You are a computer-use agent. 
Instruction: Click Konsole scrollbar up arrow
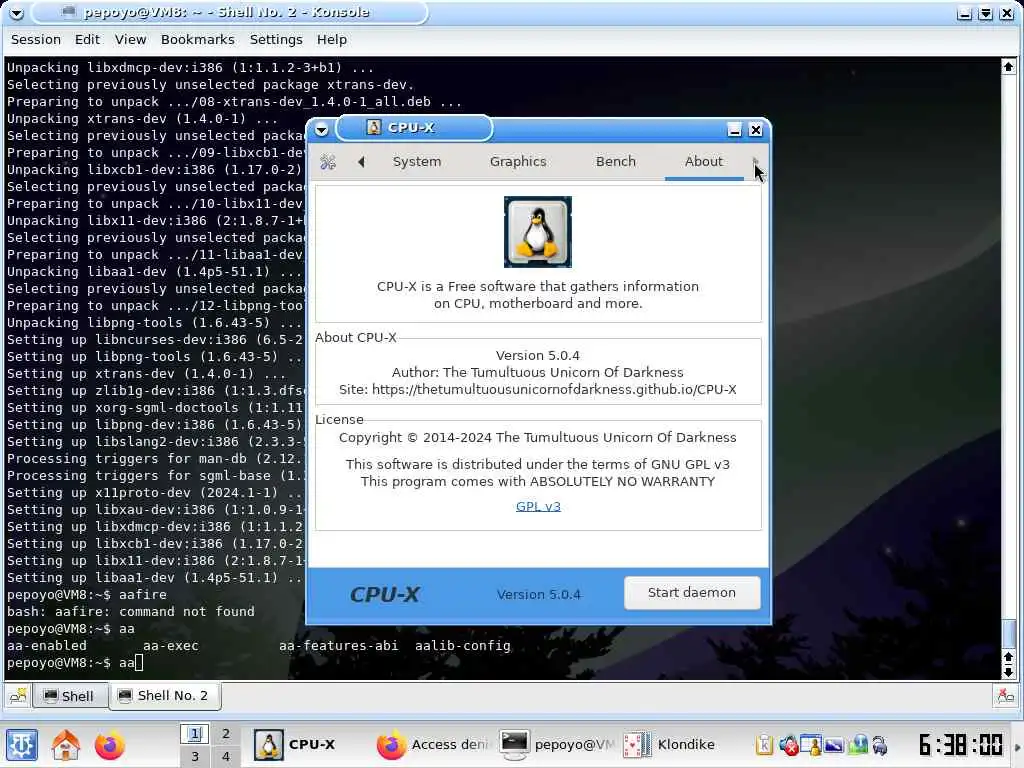tap(1008, 67)
